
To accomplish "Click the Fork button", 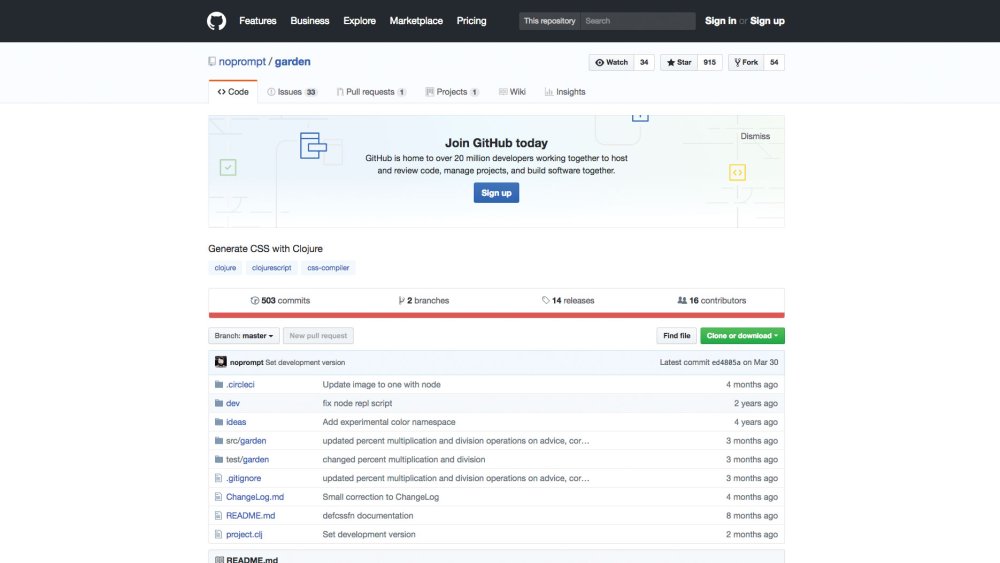I will (x=746, y=62).
